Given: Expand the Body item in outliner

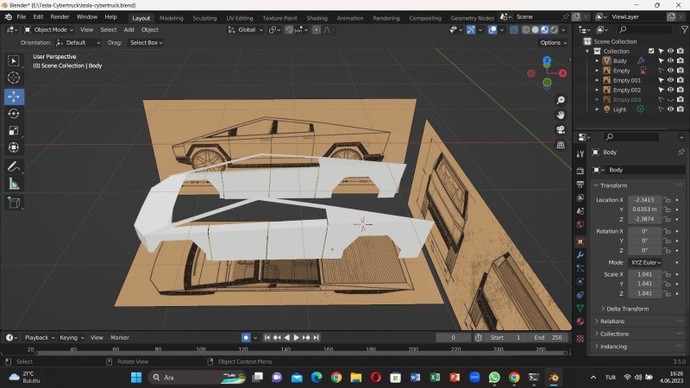Looking at the screenshot, I should pos(597,61).
